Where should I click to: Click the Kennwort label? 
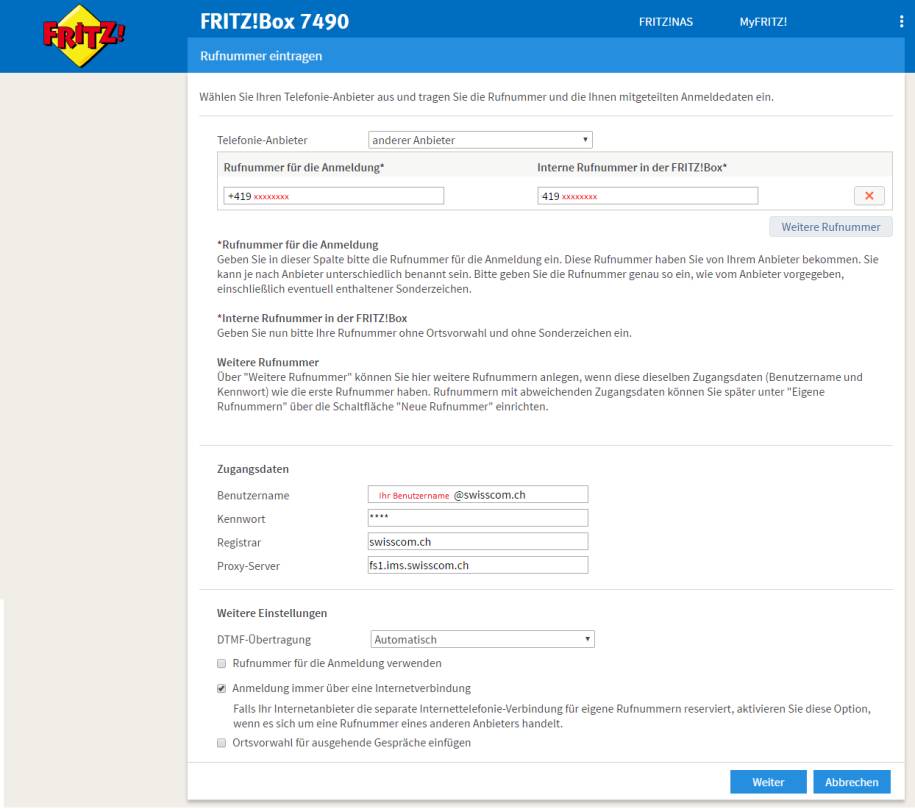tap(241, 519)
